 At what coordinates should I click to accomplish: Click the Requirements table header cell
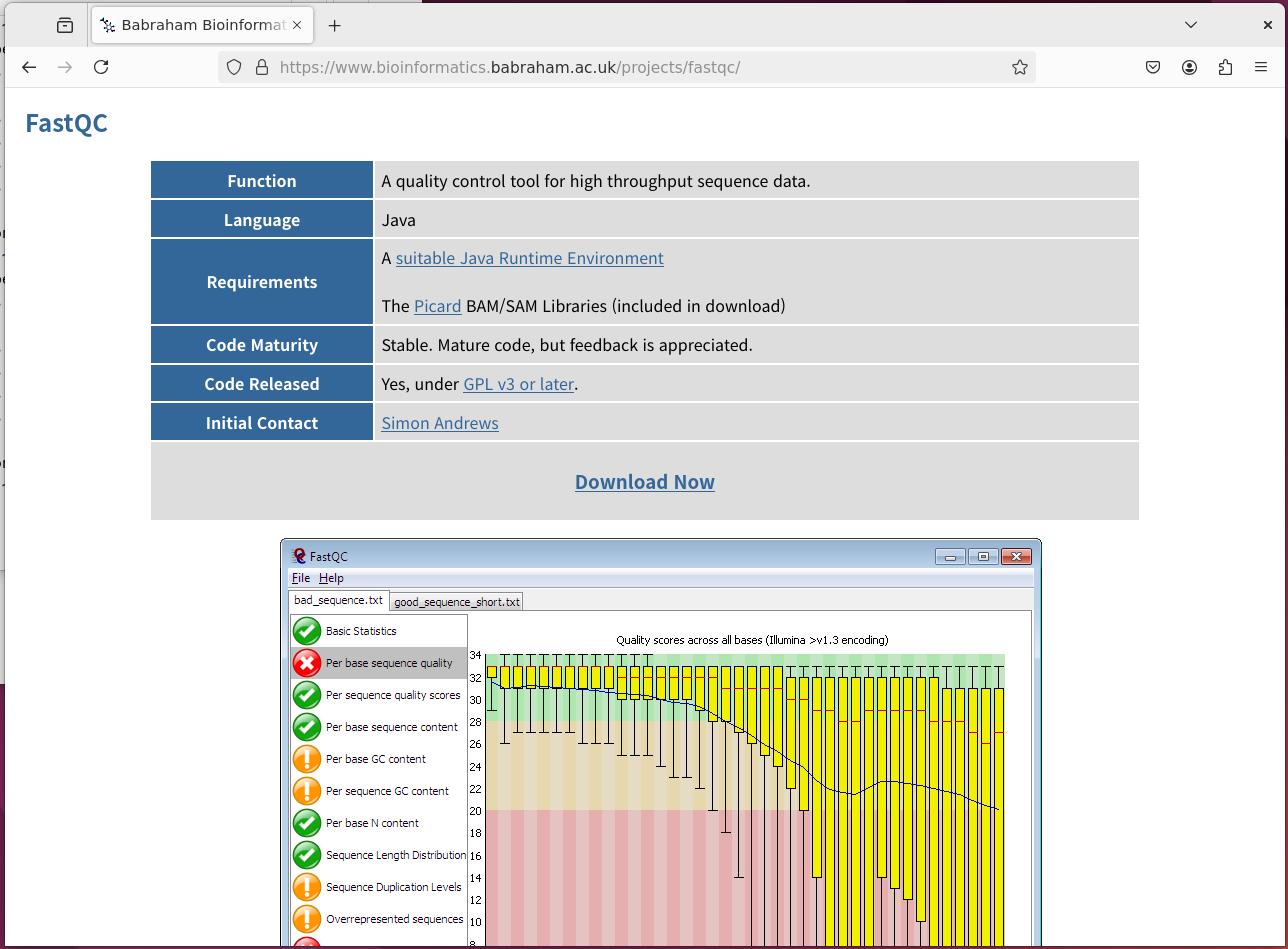[262, 282]
